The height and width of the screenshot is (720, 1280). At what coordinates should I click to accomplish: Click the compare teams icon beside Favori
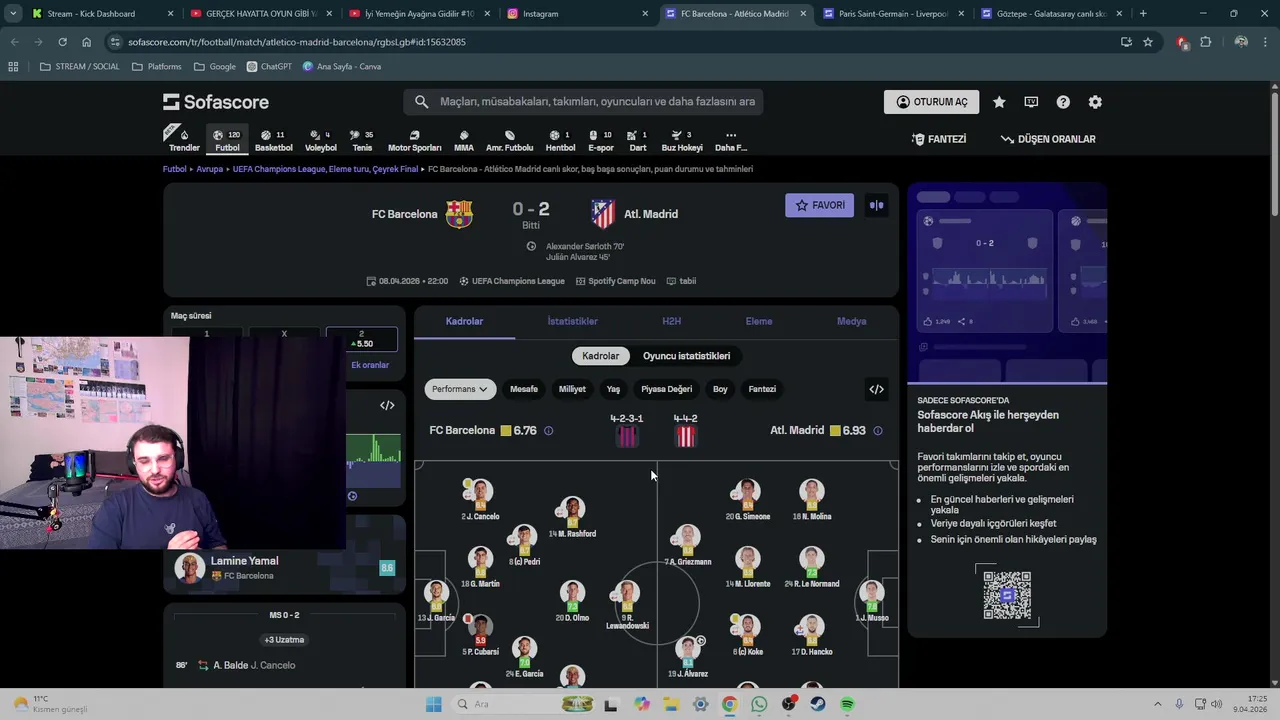point(876,205)
